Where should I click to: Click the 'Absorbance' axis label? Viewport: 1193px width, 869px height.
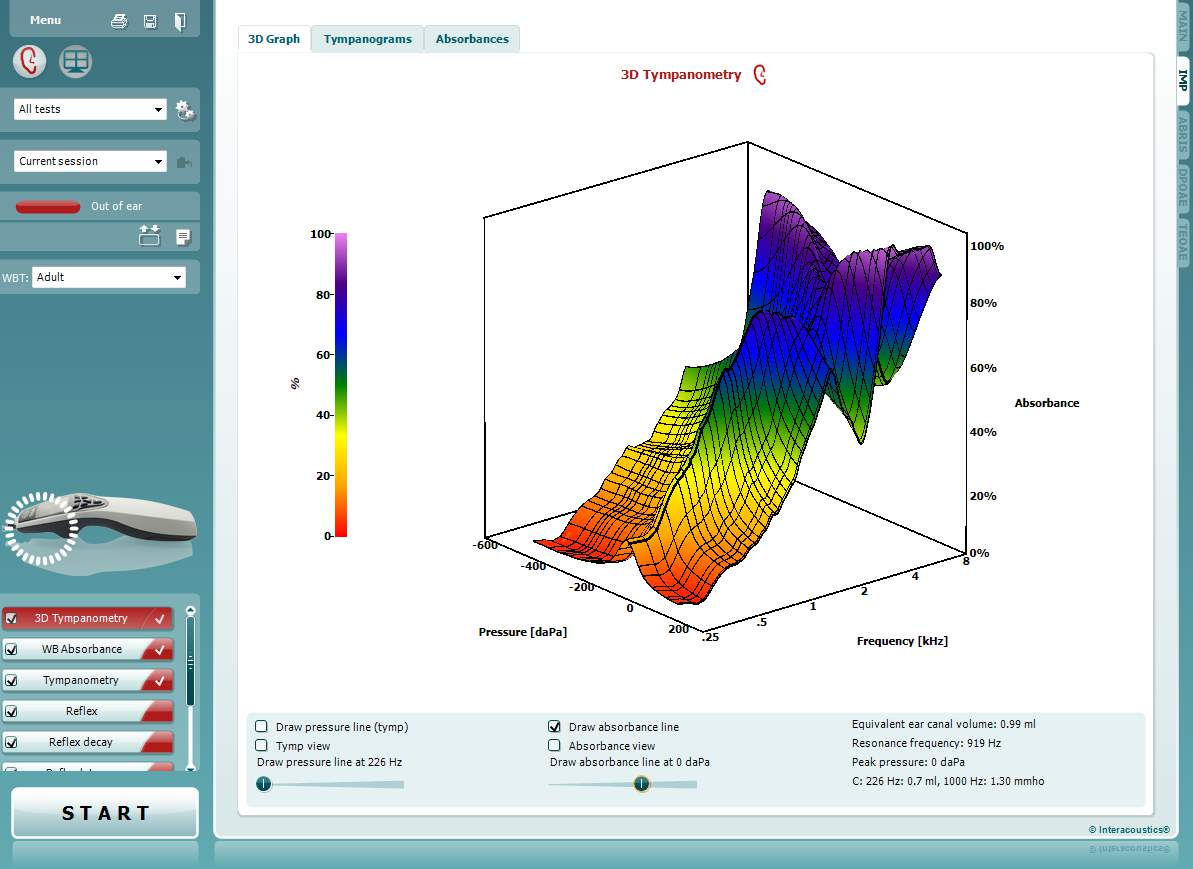click(x=1047, y=403)
